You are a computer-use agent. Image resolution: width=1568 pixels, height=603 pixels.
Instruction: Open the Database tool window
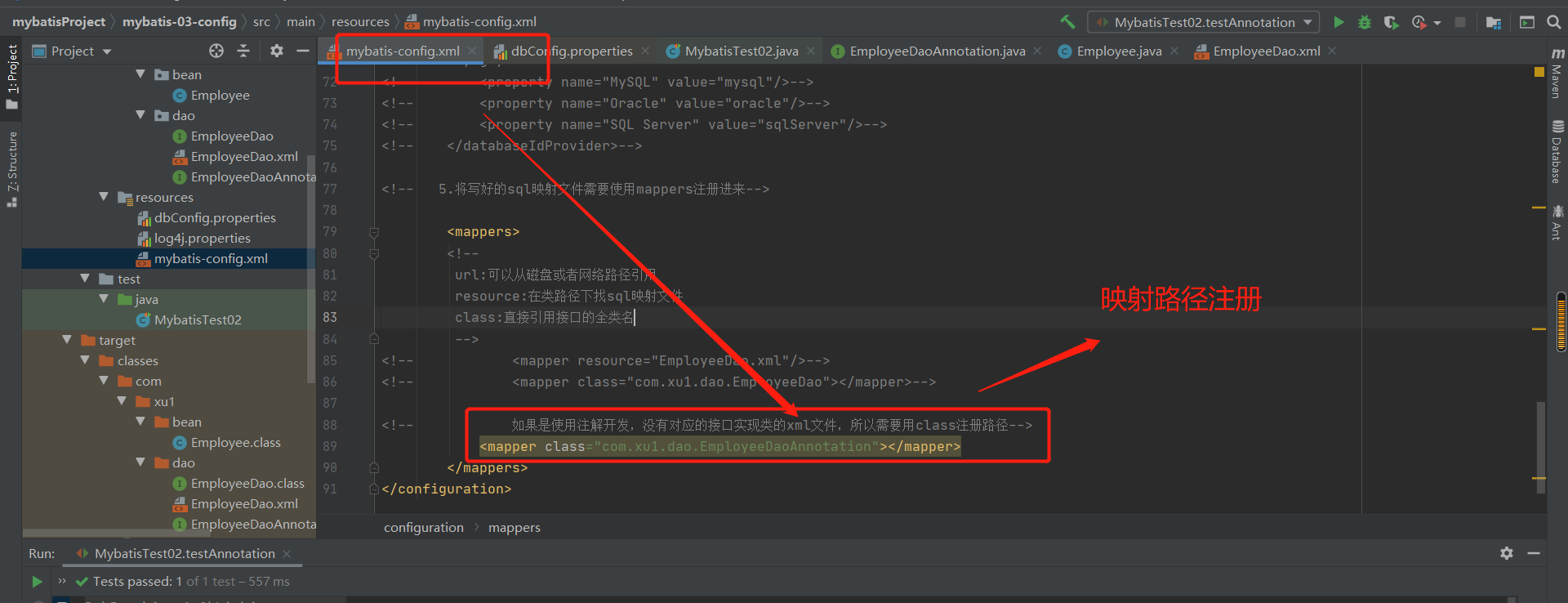[x=1557, y=152]
